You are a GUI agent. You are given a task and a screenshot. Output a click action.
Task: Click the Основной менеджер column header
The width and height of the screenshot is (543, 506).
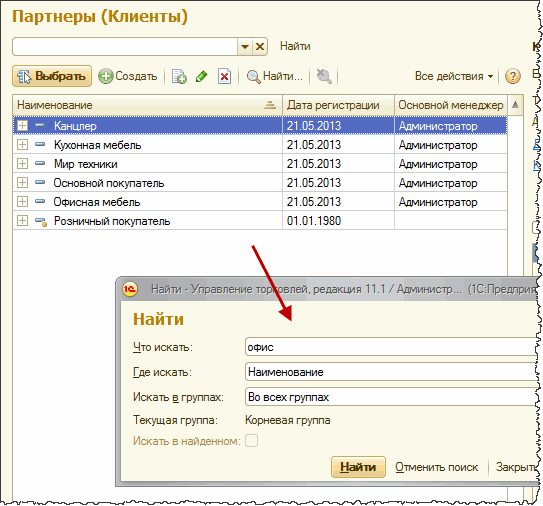[451, 105]
